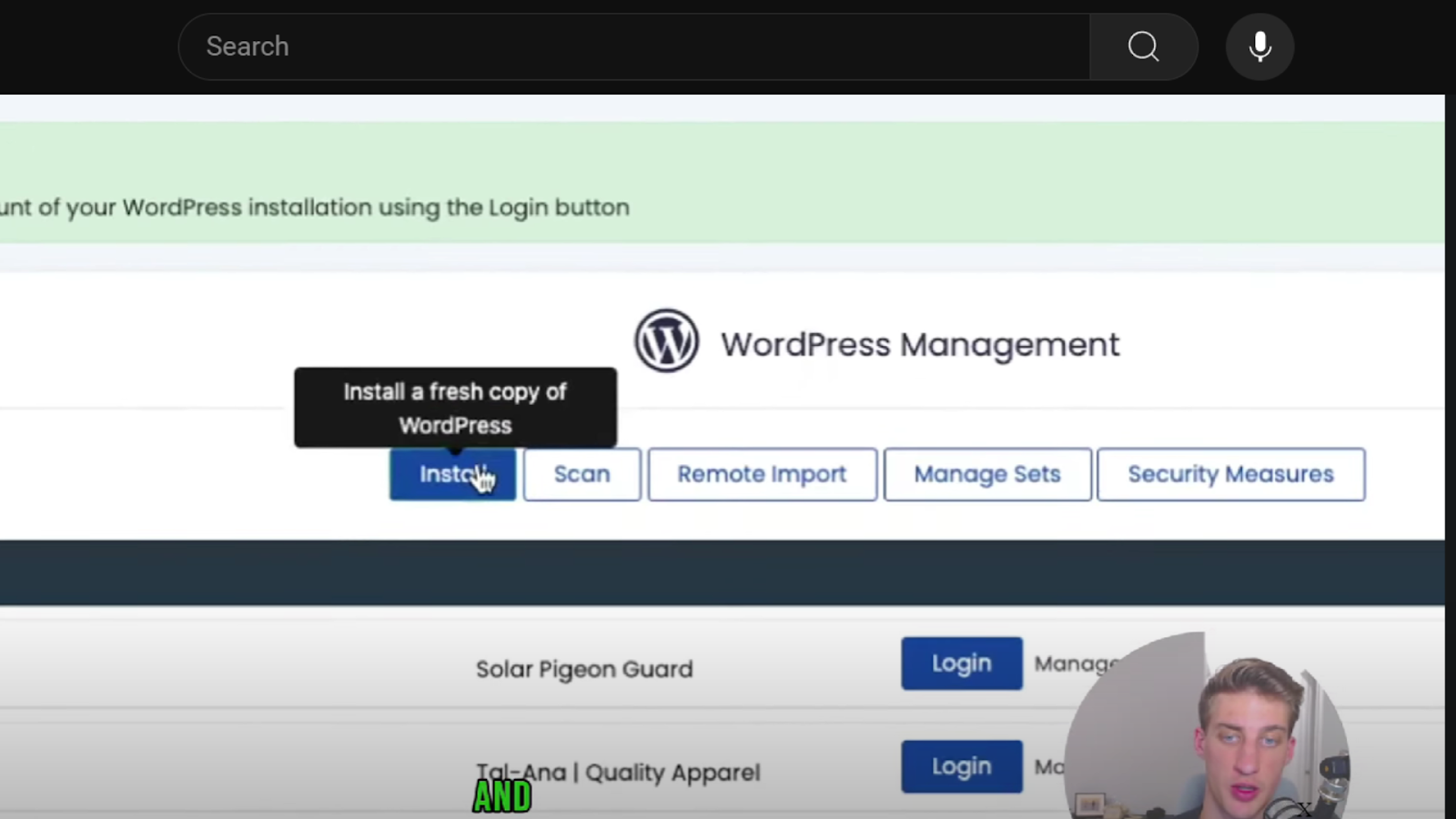Select the Solar Pigeon Guard row text
1456x819 pixels.
[x=584, y=669]
